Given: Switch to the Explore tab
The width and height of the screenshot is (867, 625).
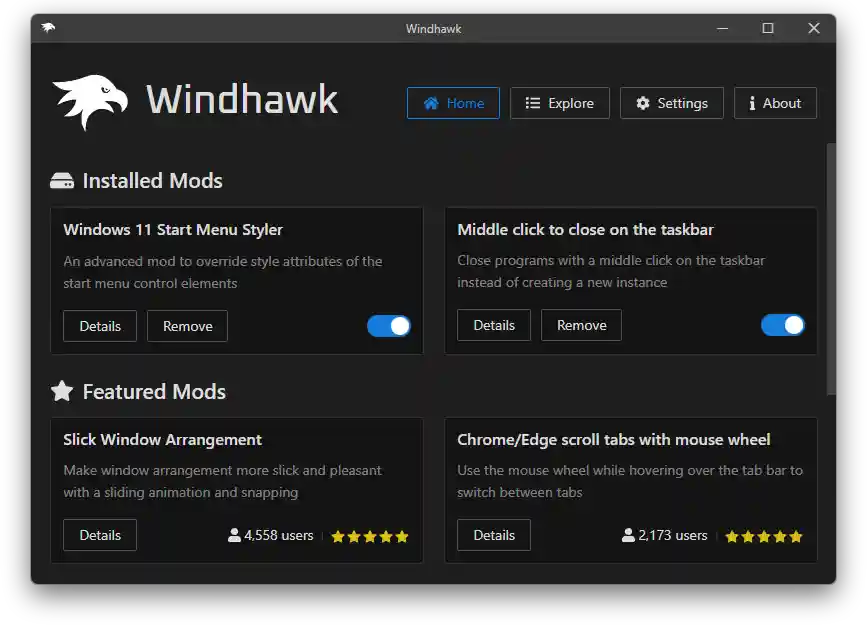Looking at the screenshot, I should pyautogui.click(x=560, y=103).
